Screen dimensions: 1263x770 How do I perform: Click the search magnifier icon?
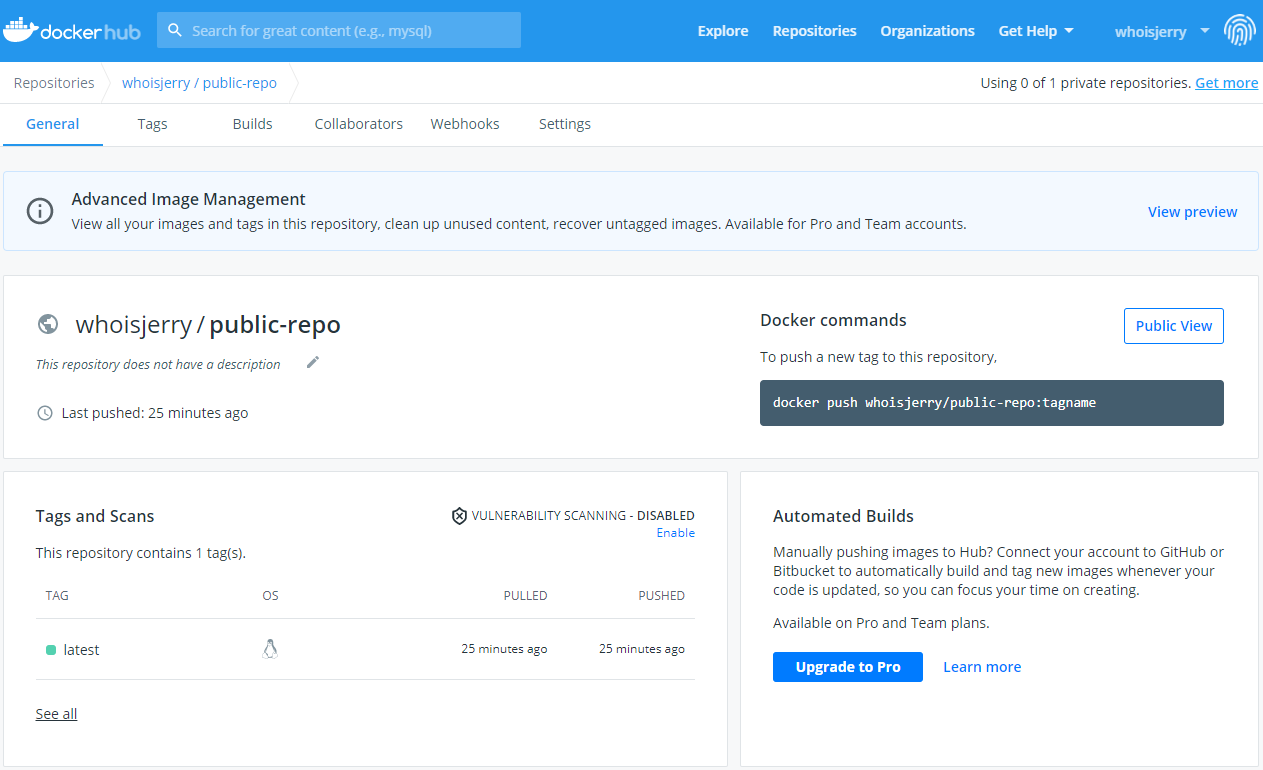pyautogui.click(x=175, y=30)
